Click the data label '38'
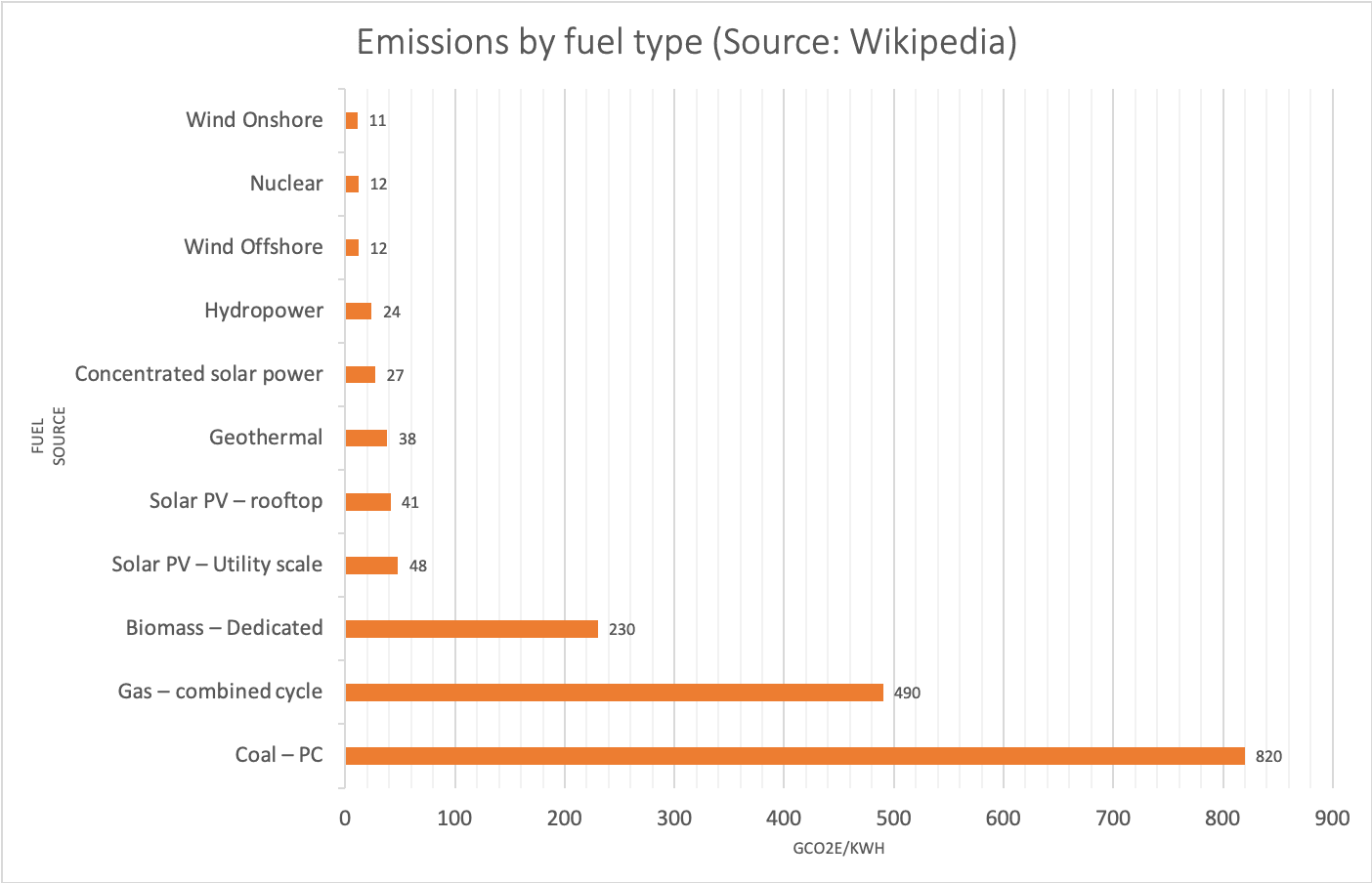The image size is (1372, 883). click(x=407, y=440)
